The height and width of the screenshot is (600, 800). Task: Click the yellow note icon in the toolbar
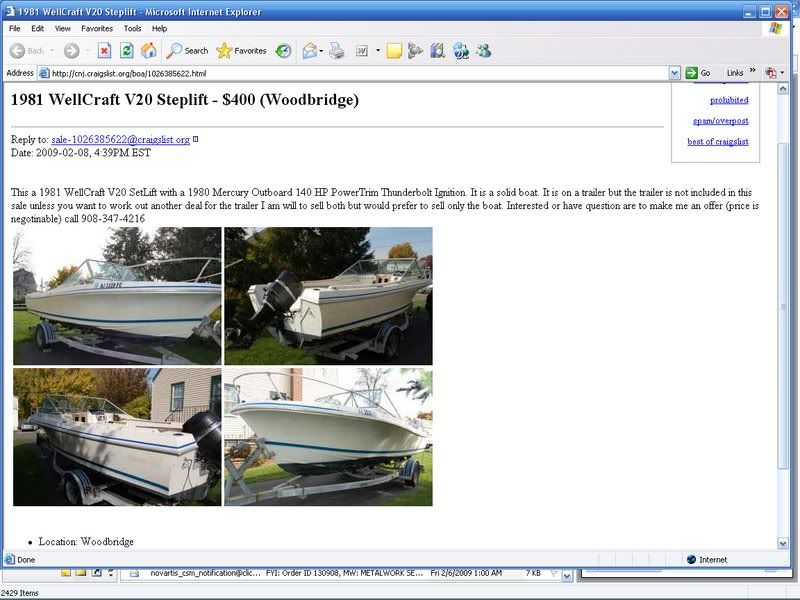click(394, 51)
